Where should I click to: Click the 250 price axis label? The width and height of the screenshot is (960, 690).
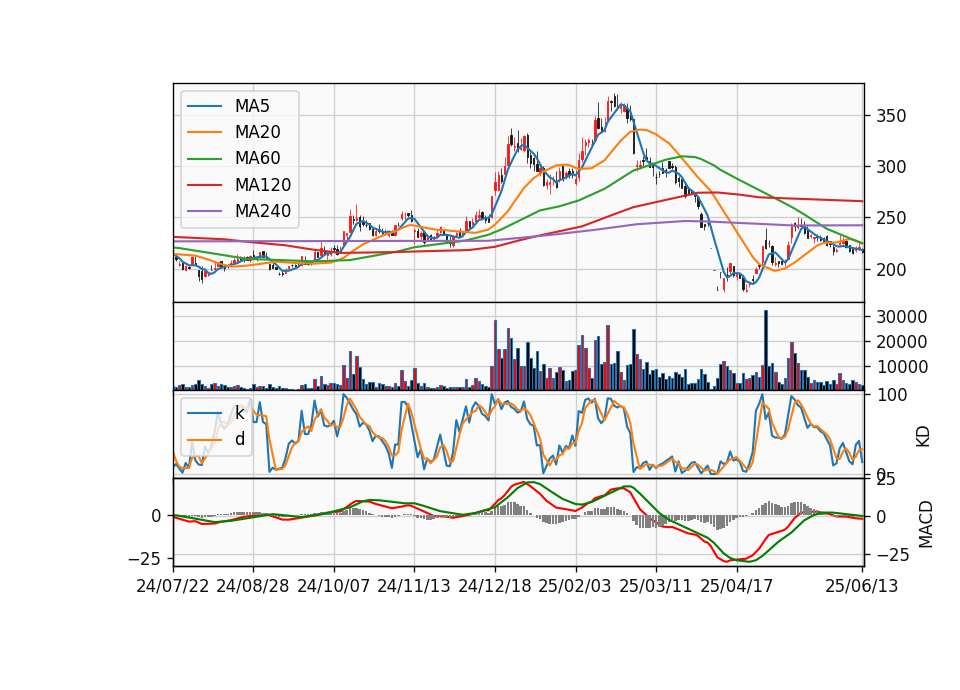pyautogui.click(x=891, y=218)
